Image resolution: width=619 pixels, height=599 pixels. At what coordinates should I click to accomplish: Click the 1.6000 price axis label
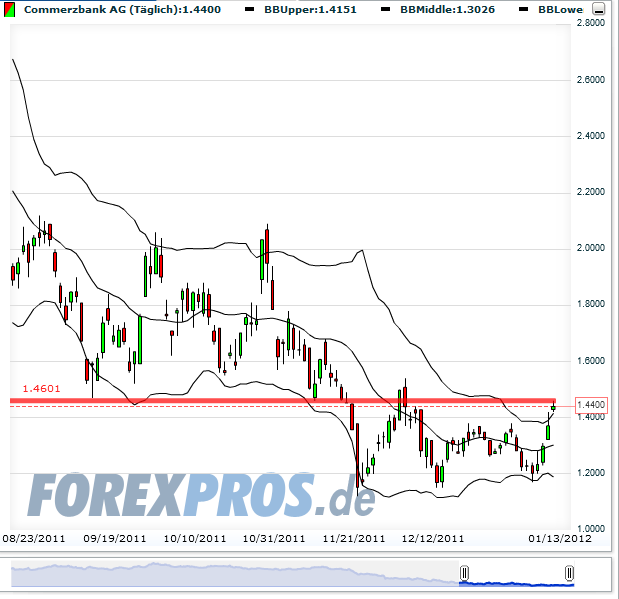click(591, 361)
